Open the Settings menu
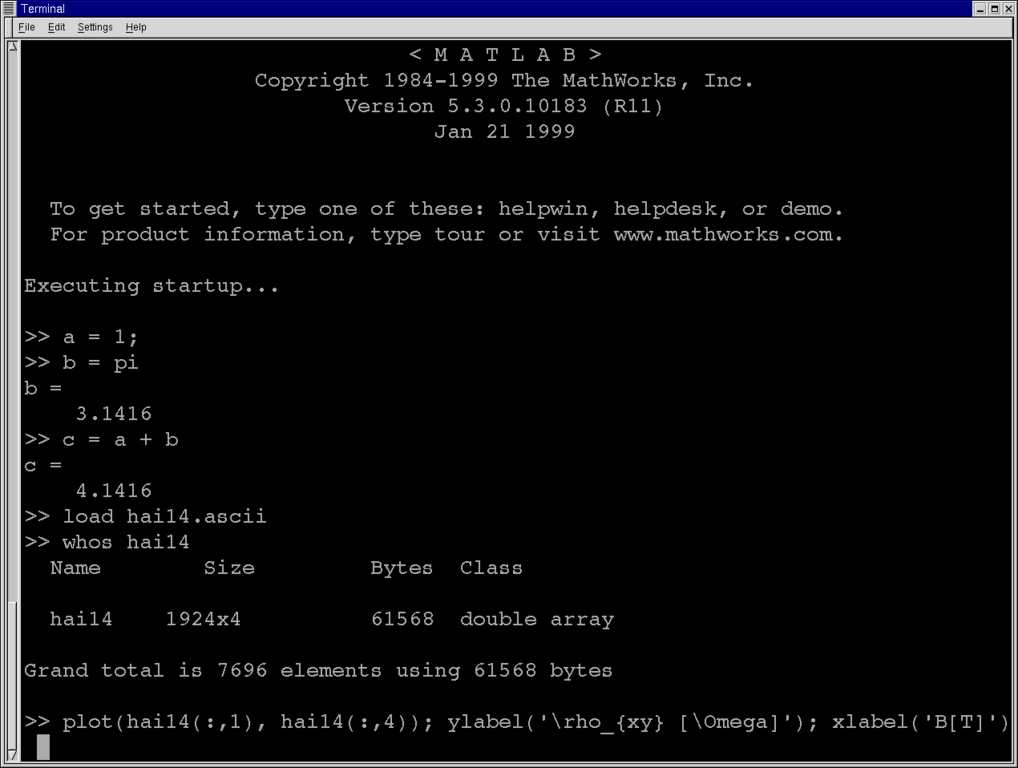This screenshot has height=768, width=1018. point(94,27)
